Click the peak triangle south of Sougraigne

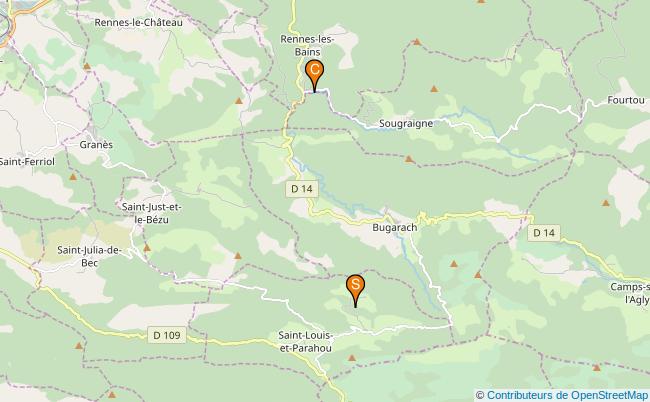[x=409, y=159]
